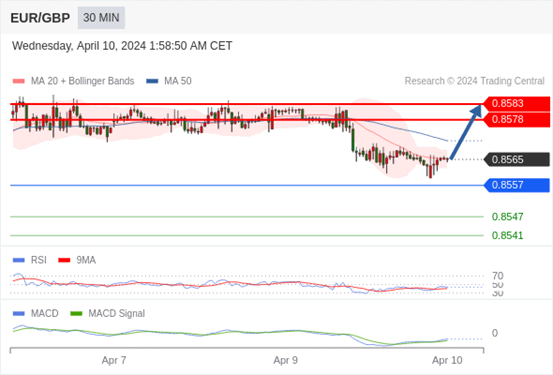Click the 0.8578 red resistance price tag
Viewport: 553px width, 375px height.
coord(516,120)
